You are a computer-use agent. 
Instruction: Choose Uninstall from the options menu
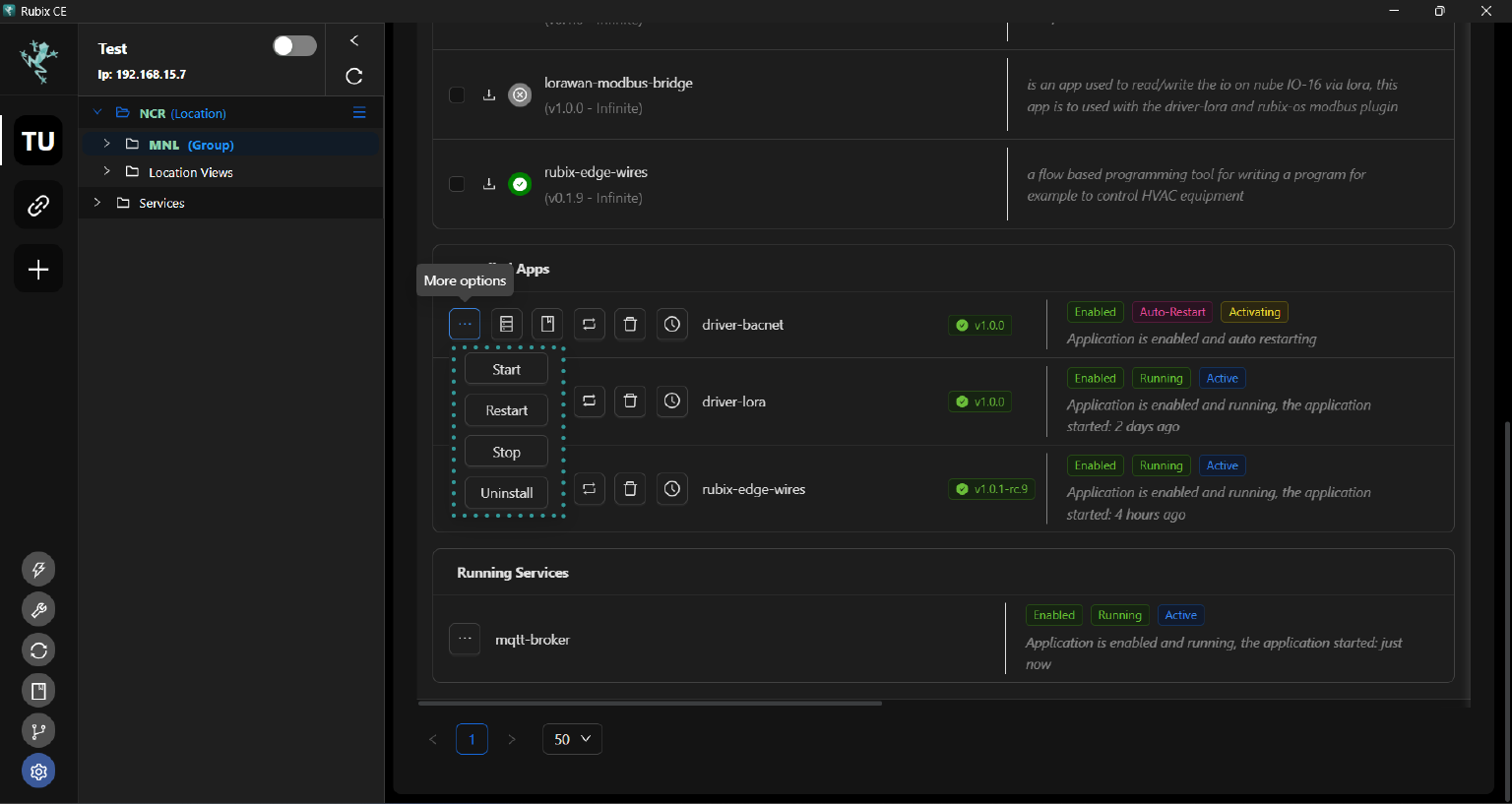click(506, 493)
